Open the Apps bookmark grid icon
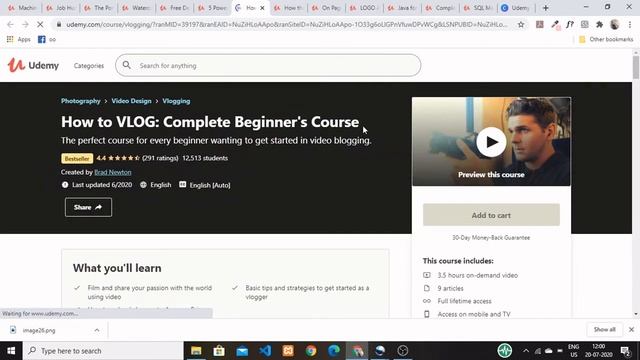The height and width of the screenshot is (360, 640). click(10, 39)
